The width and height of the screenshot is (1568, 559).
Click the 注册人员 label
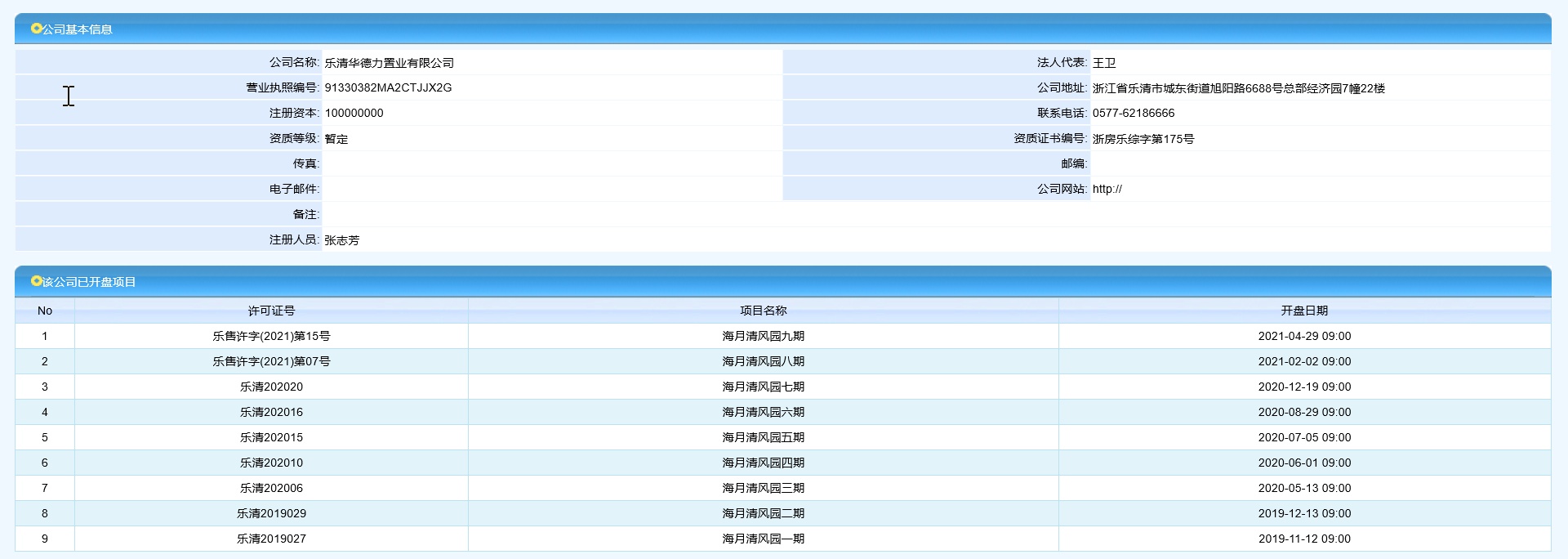[294, 239]
